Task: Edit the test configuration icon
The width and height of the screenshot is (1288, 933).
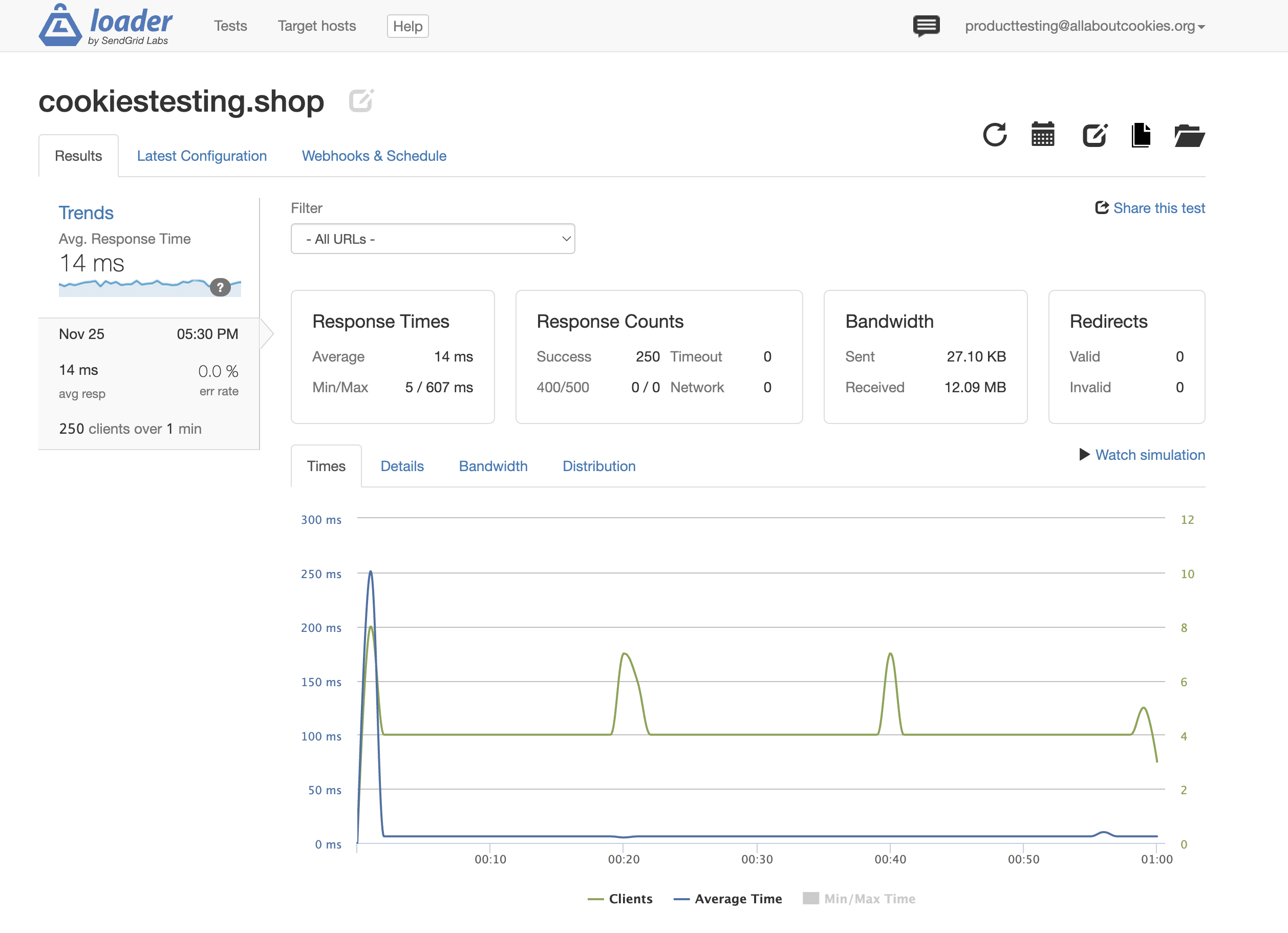Action: pyautogui.click(x=1095, y=135)
